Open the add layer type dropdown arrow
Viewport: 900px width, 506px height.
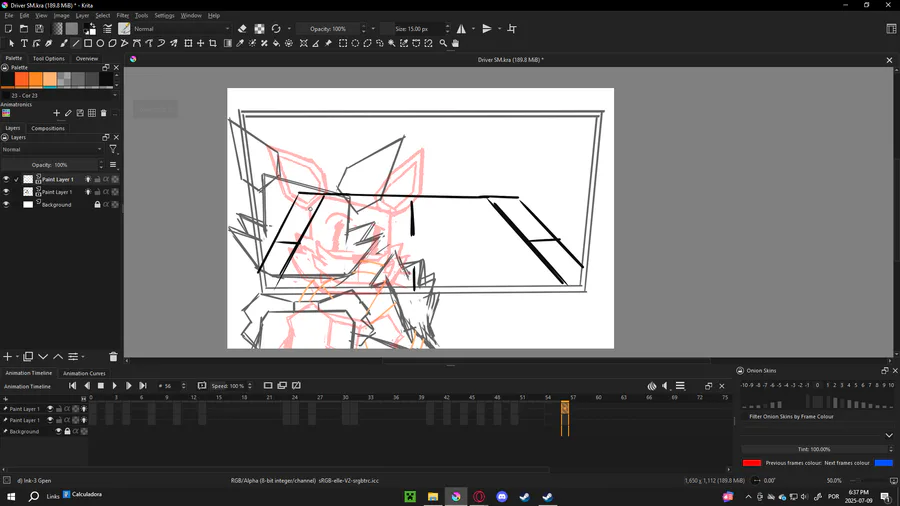coord(17,357)
